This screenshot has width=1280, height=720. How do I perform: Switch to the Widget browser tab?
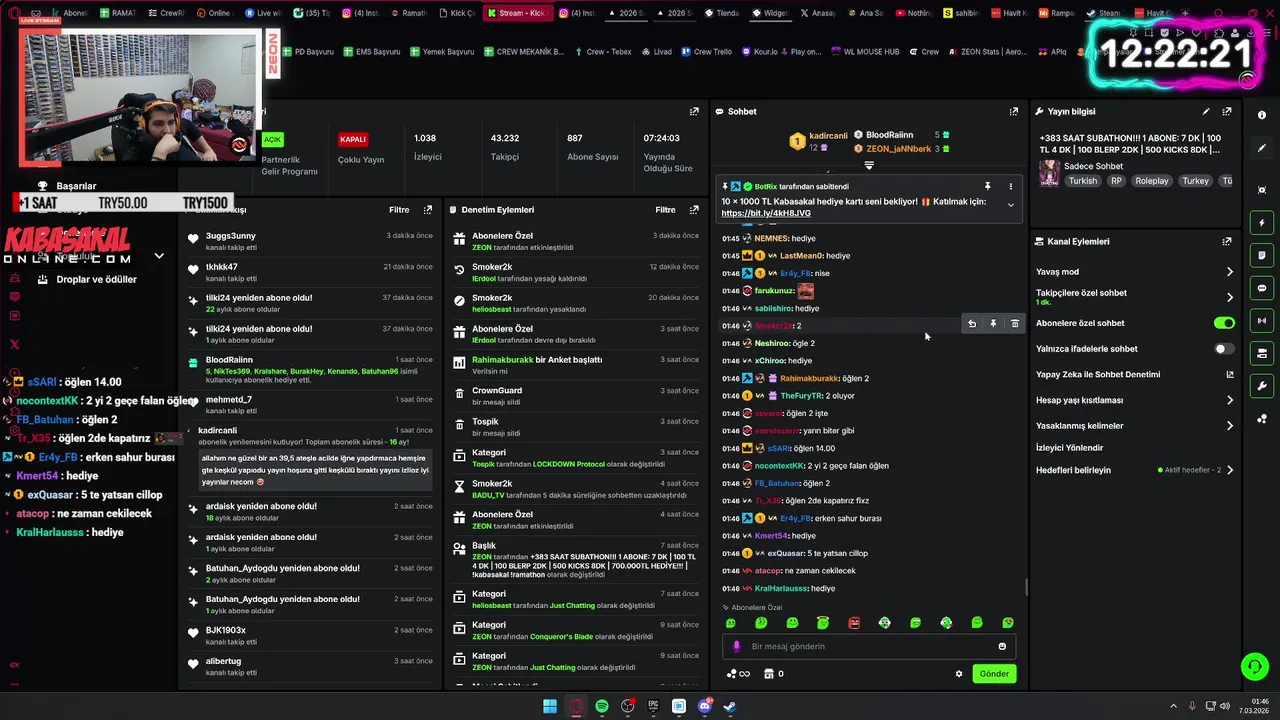[769, 13]
